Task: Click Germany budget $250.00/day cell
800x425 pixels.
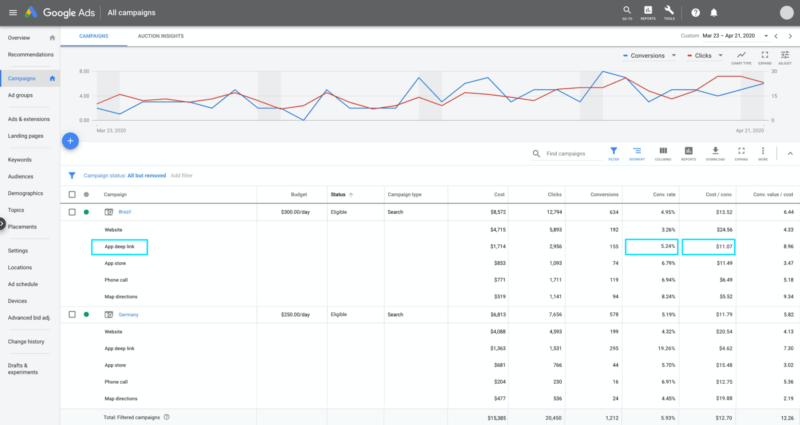Action: coord(295,314)
